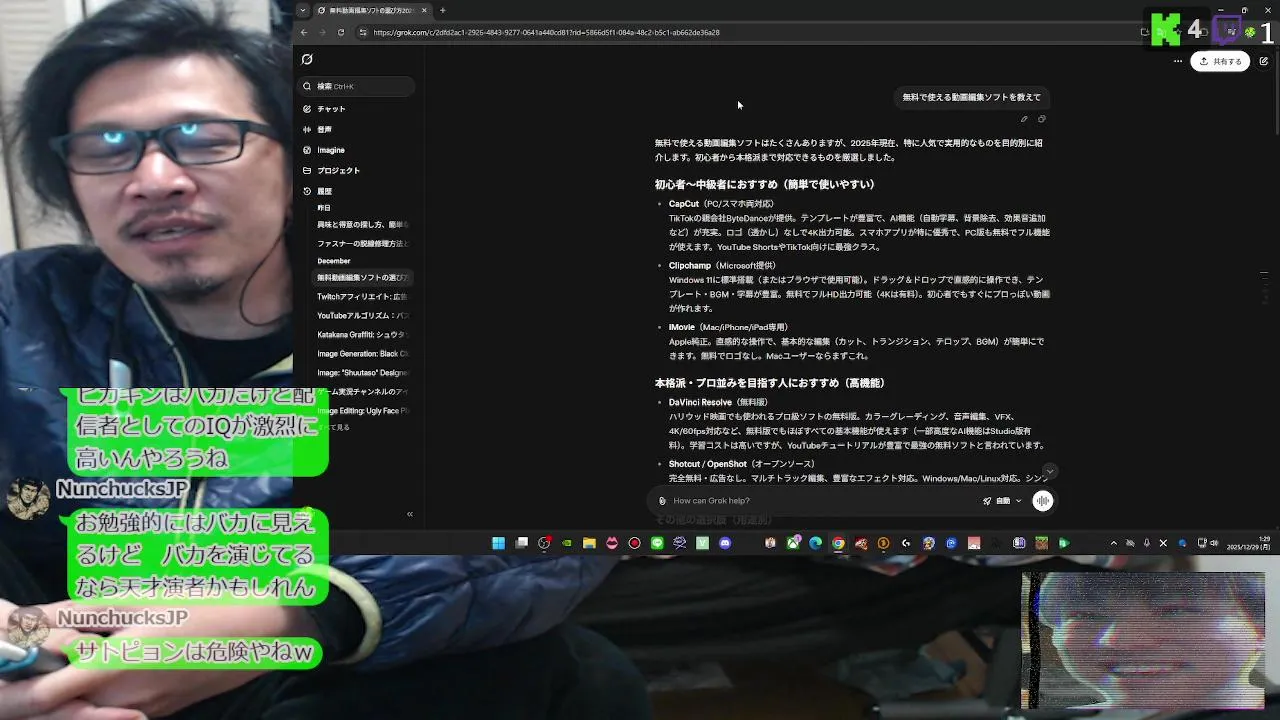Open the three-dots more options menu
1280x720 pixels.
coord(1177,61)
